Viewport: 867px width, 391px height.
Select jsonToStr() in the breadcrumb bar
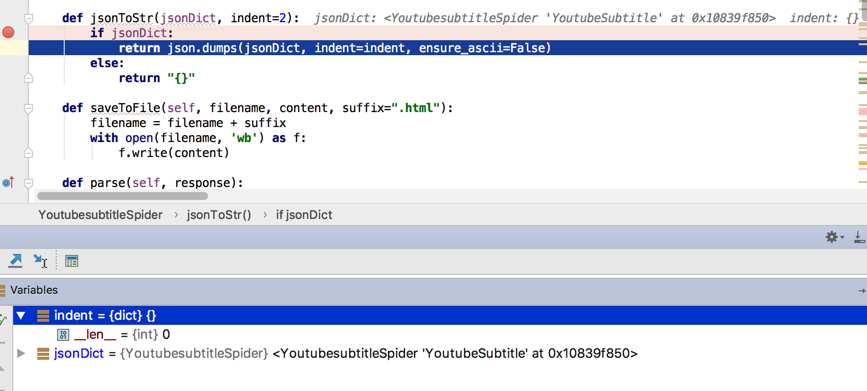[220, 215]
